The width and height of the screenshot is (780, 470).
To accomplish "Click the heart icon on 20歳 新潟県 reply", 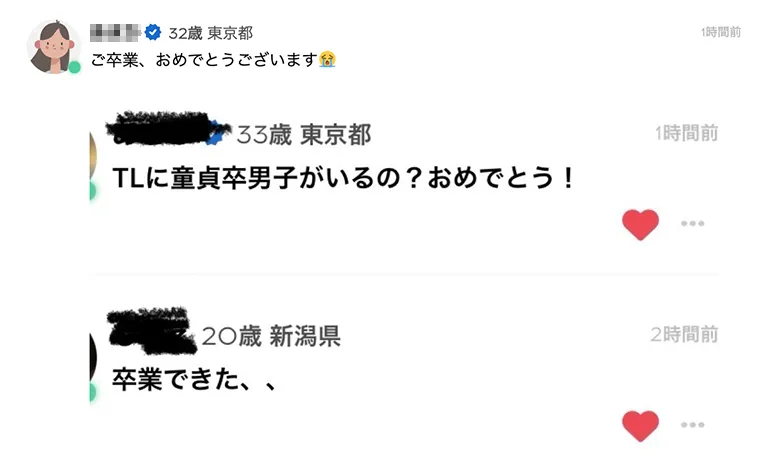I will click(640, 426).
